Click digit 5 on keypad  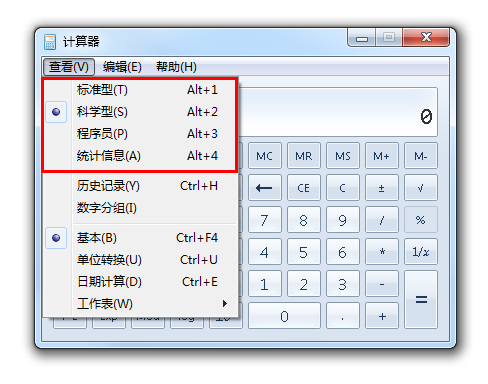click(304, 252)
